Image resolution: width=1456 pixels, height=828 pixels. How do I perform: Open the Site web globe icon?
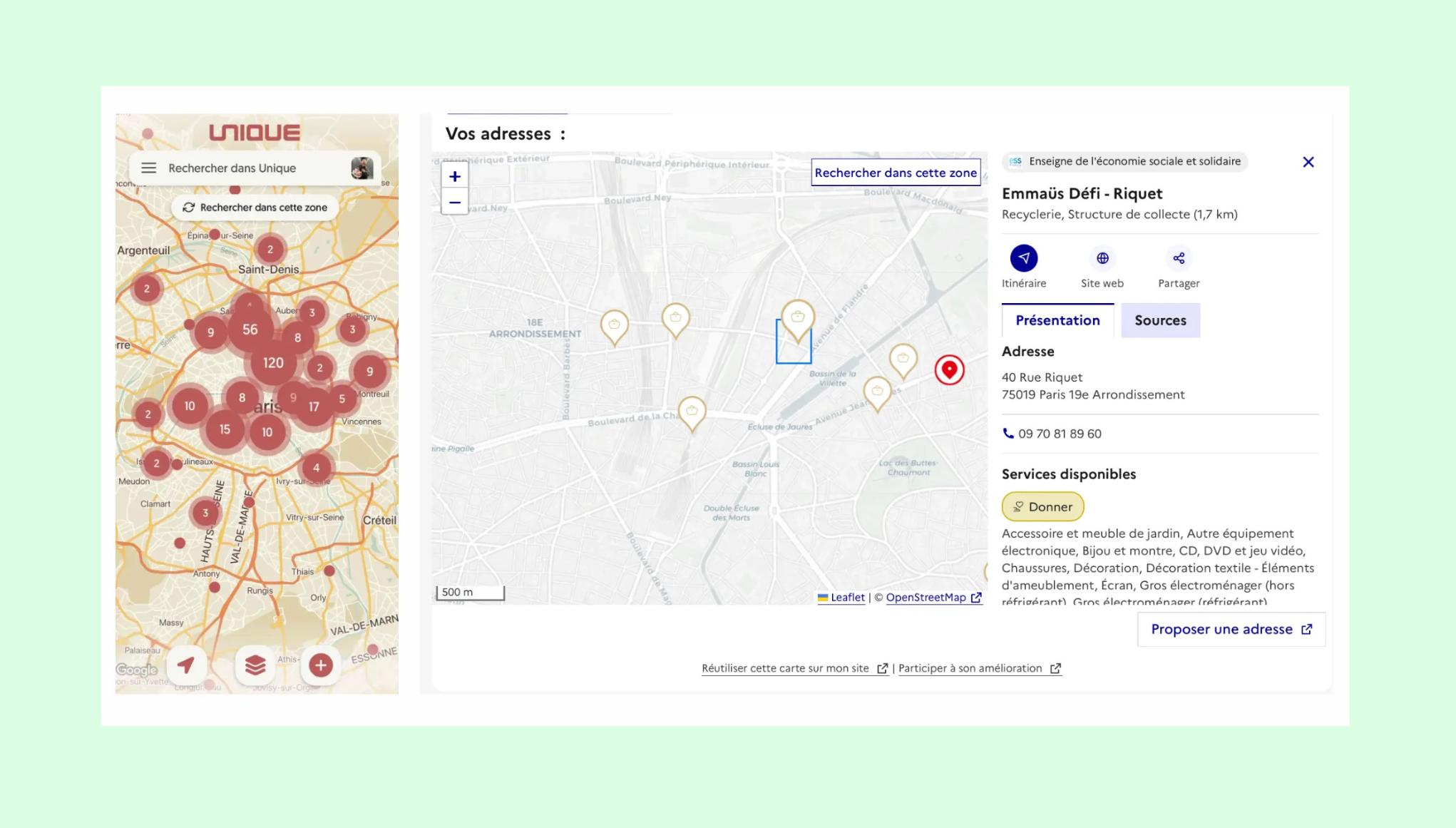pyautogui.click(x=1102, y=258)
